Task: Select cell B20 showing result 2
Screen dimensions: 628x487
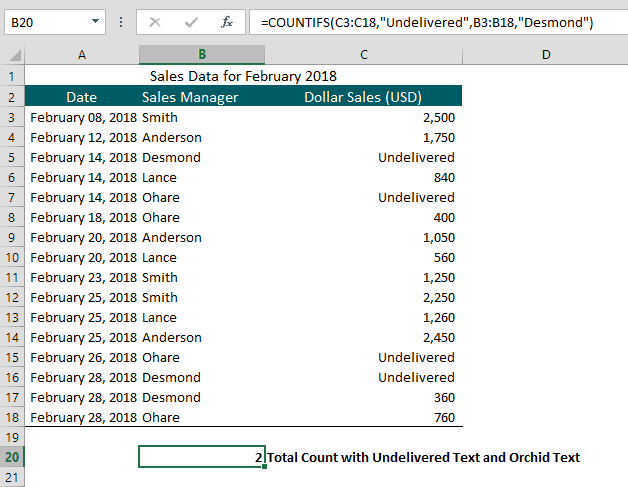Action: tap(202, 457)
